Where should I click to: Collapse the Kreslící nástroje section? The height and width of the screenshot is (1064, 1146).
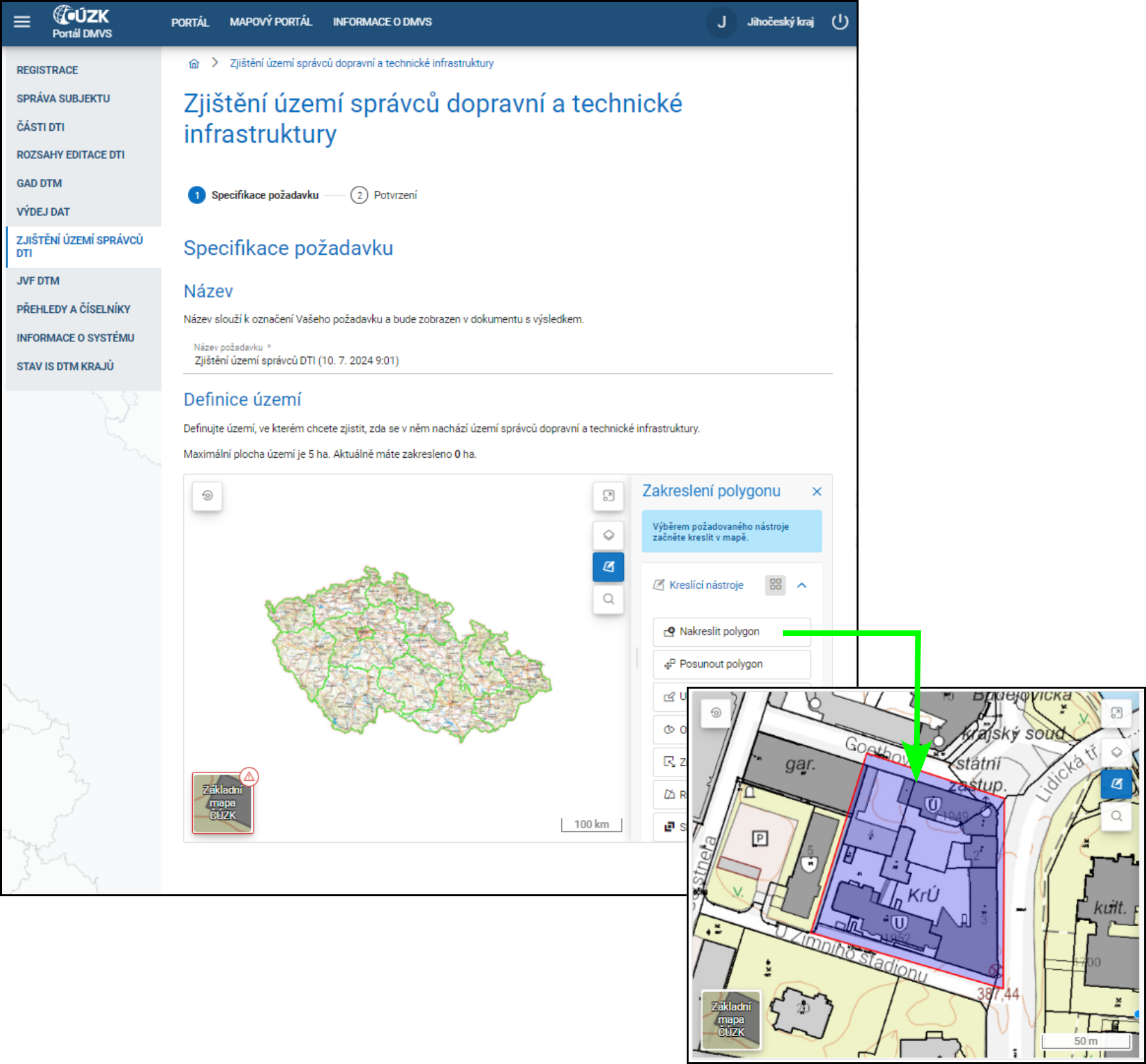[802, 585]
